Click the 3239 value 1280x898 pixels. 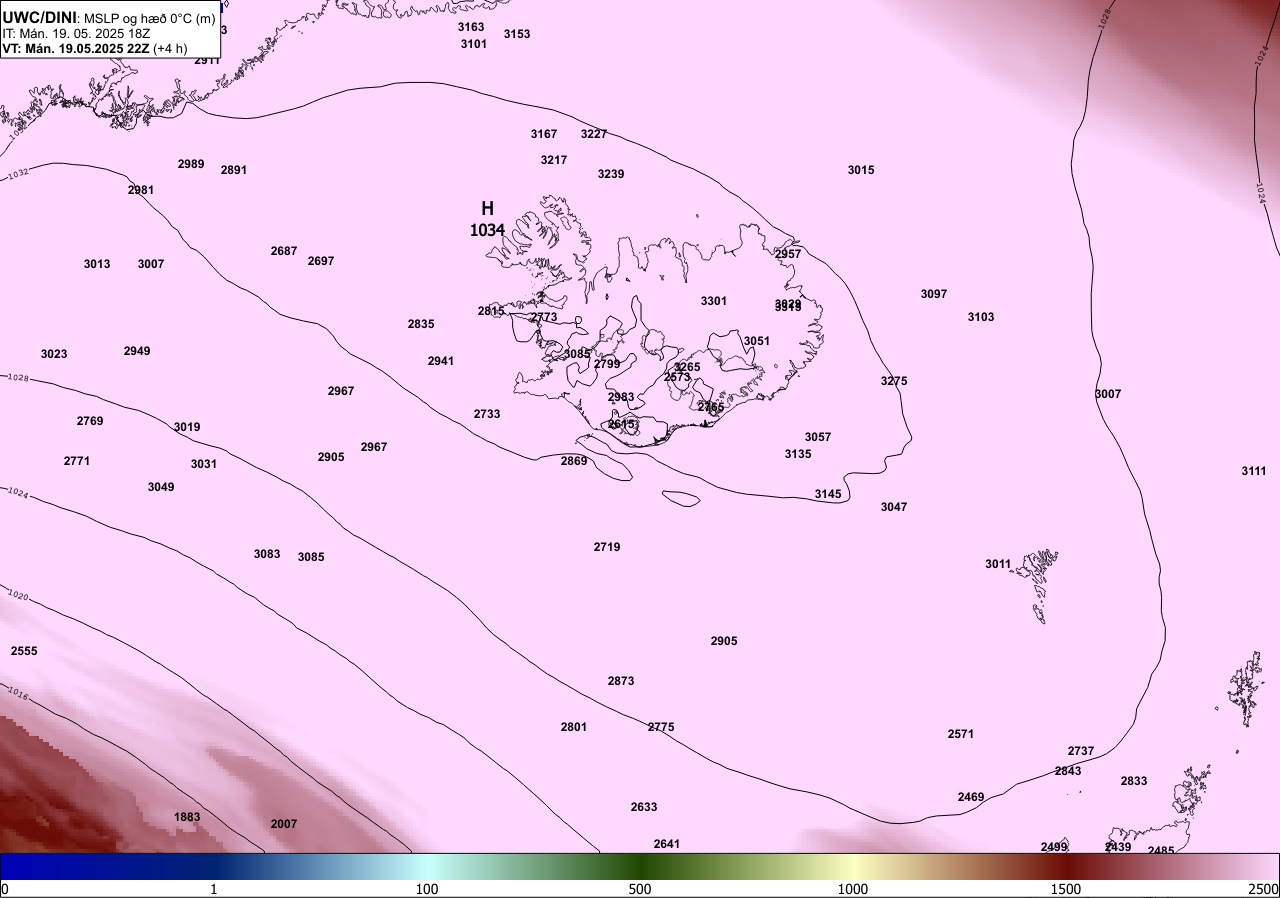tap(611, 174)
